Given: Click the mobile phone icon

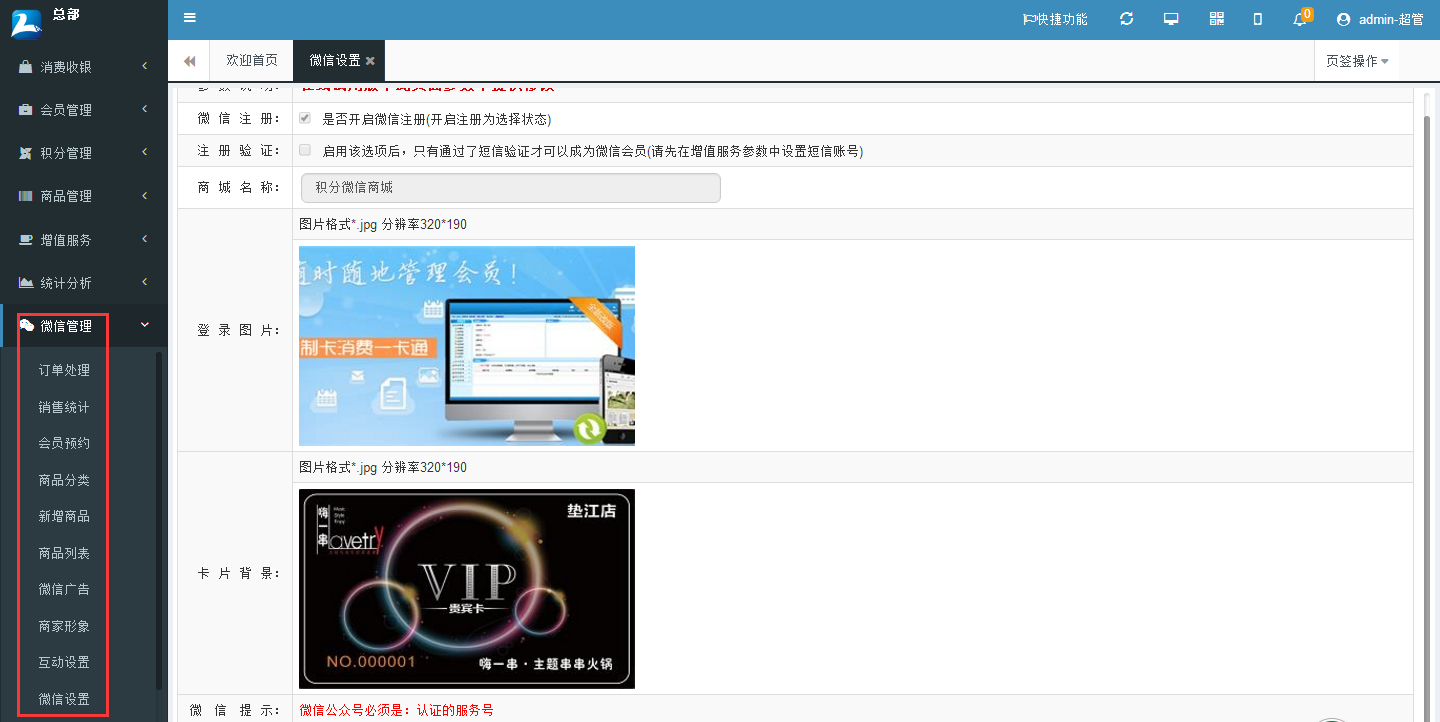Looking at the screenshot, I should pyautogui.click(x=1258, y=19).
